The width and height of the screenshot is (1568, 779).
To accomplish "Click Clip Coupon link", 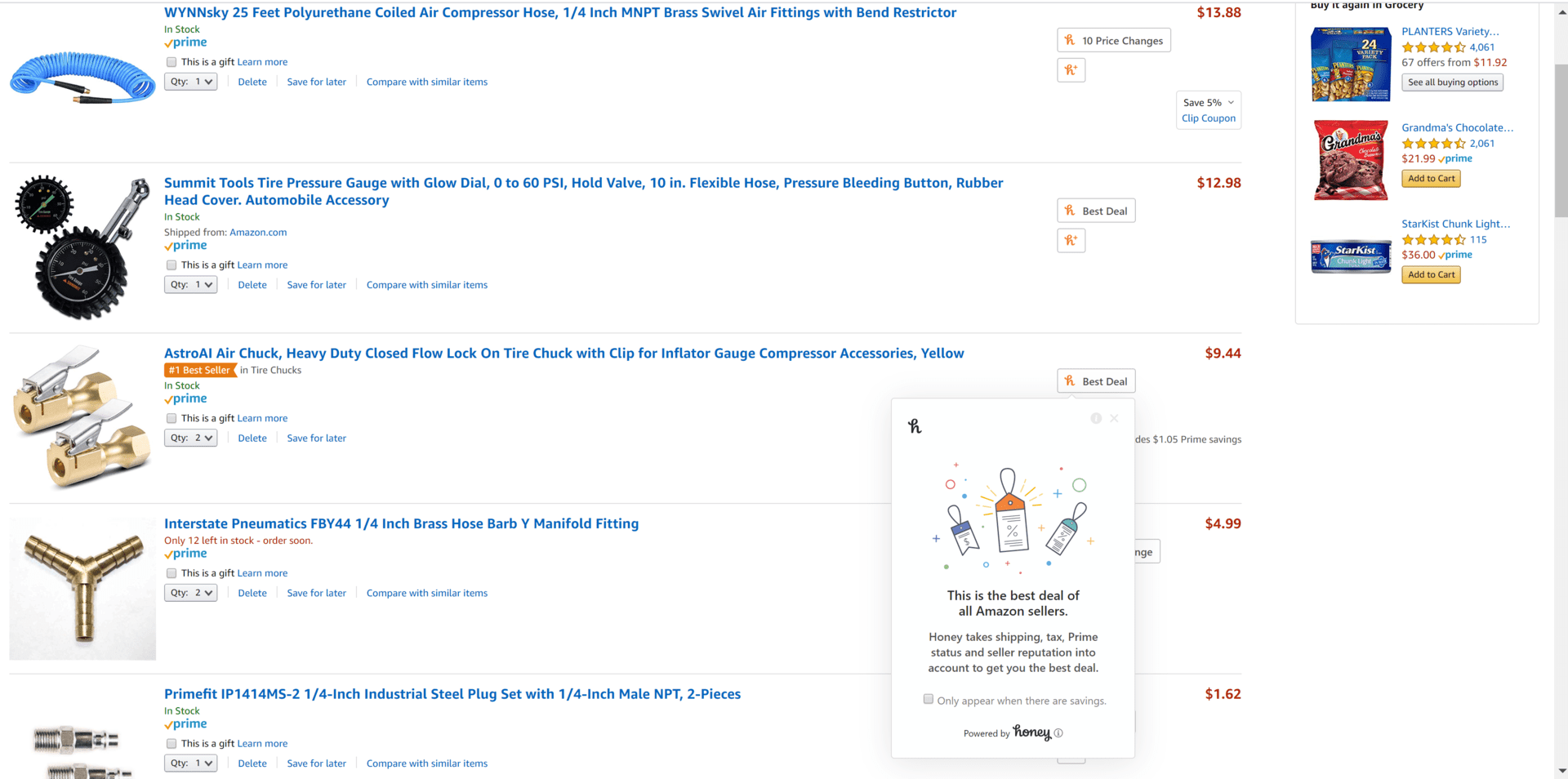I will click(1209, 118).
